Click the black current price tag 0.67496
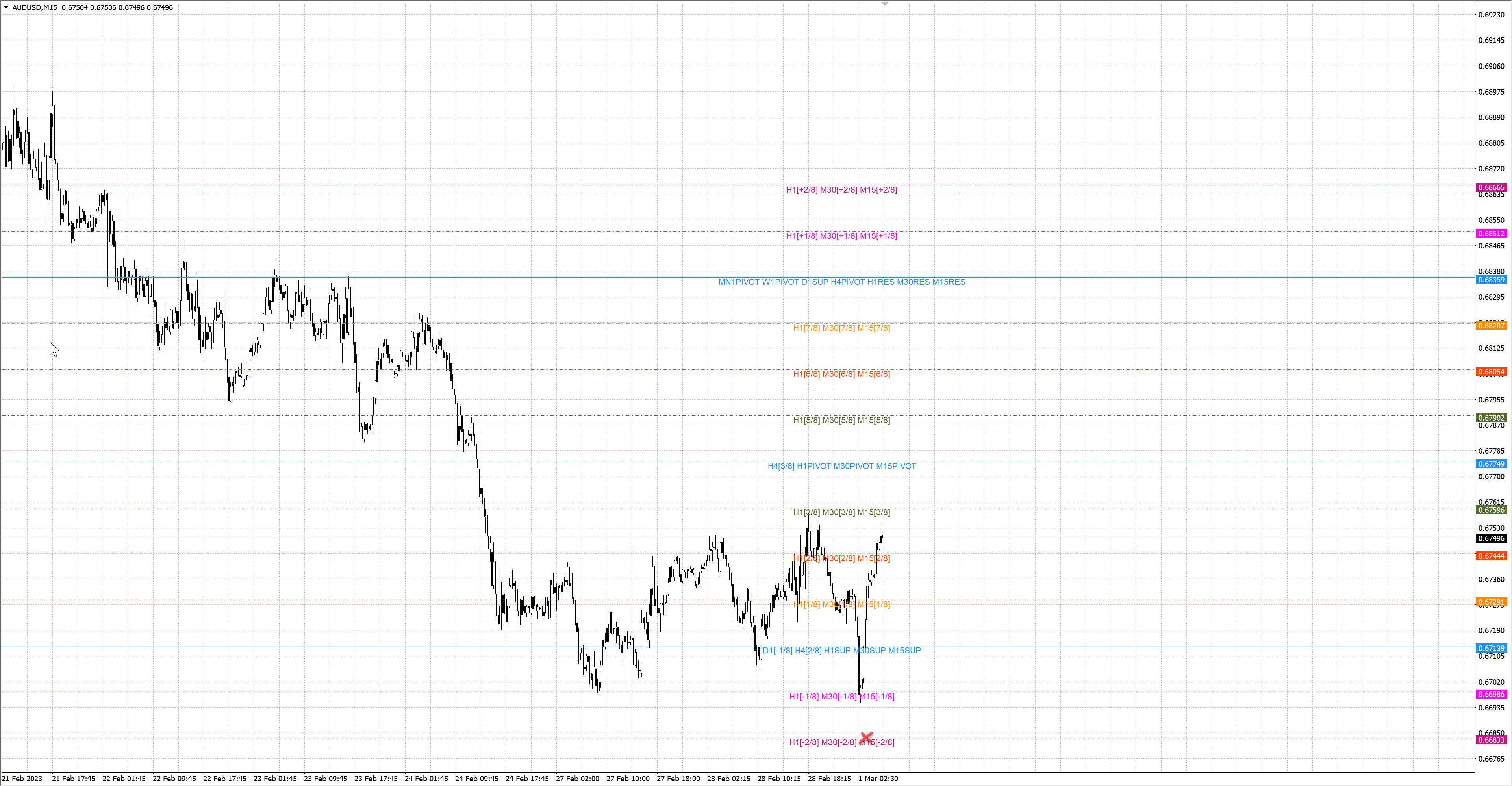Image resolution: width=1512 pixels, height=786 pixels. click(x=1491, y=538)
